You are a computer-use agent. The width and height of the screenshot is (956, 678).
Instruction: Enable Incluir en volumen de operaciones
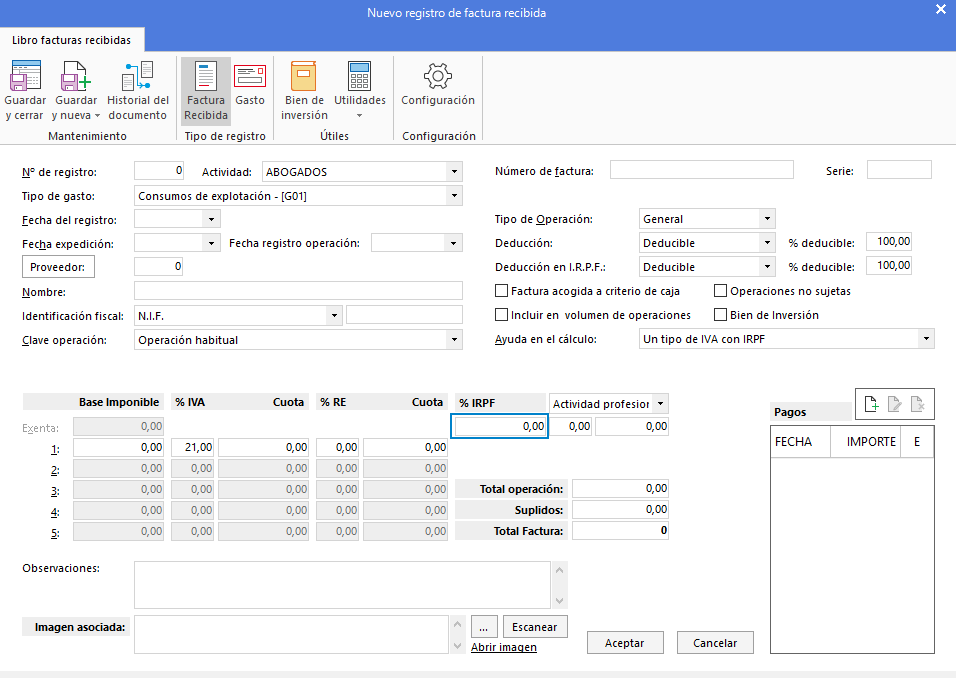(x=502, y=315)
